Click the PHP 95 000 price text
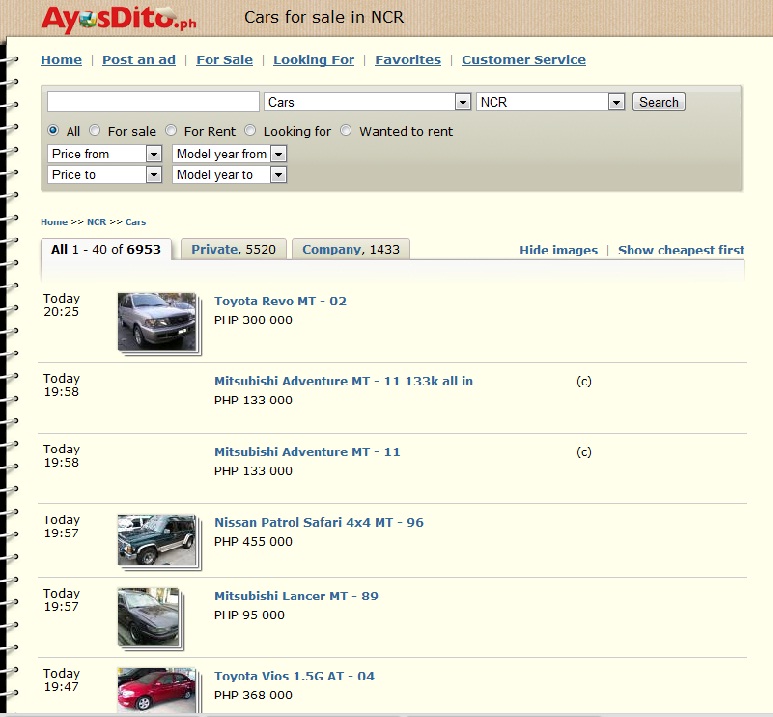773x717 pixels. tap(249, 615)
